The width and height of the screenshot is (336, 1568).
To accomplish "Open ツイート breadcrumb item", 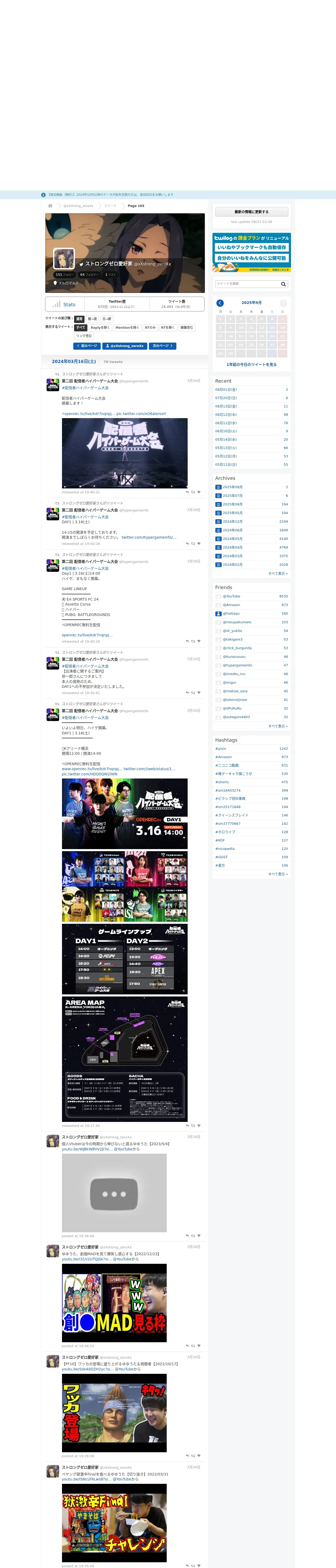I will click(x=110, y=206).
